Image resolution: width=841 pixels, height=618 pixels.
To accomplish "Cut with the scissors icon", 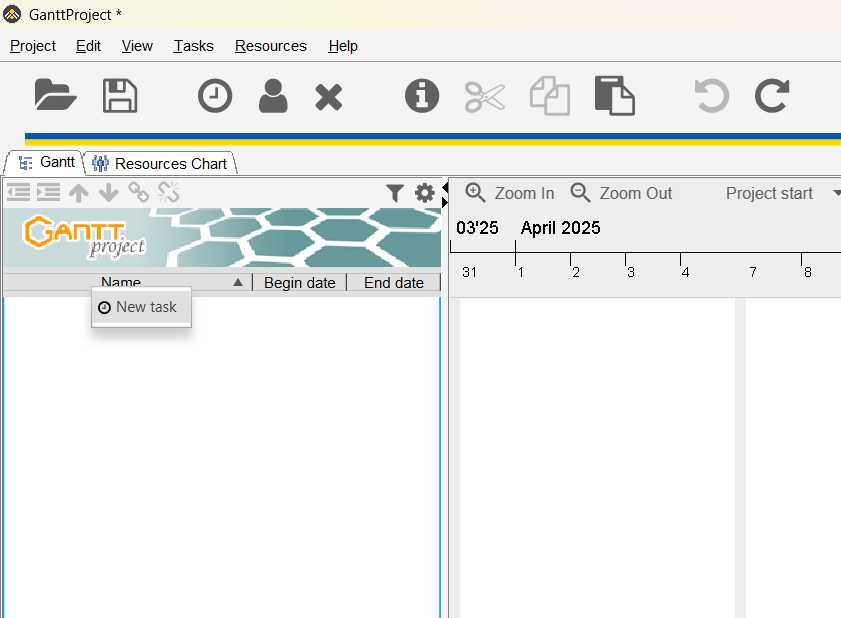I will pyautogui.click(x=485, y=97).
